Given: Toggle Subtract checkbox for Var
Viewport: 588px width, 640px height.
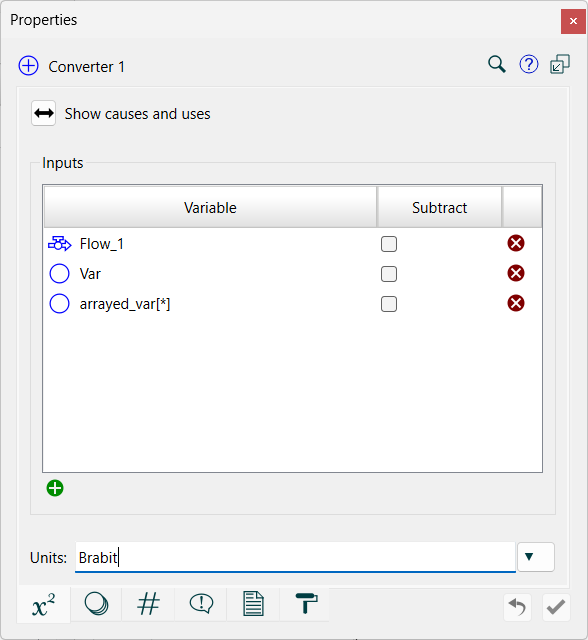Looking at the screenshot, I should click(x=389, y=274).
